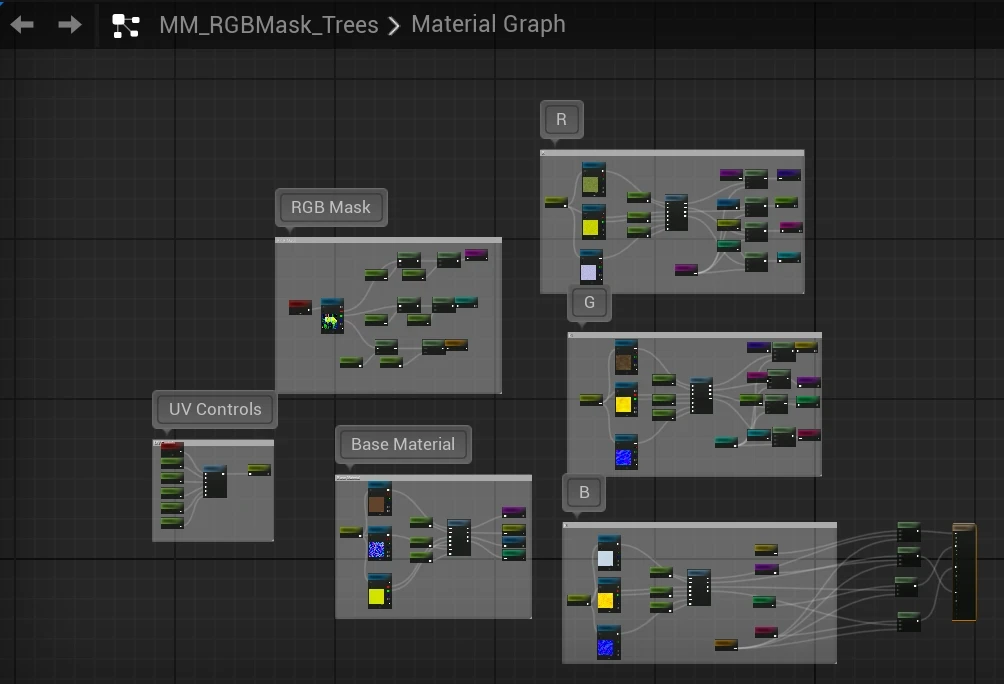The height and width of the screenshot is (684, 1004).
Task: Select the brown bark texture sample in the G group
Action: 624,357
